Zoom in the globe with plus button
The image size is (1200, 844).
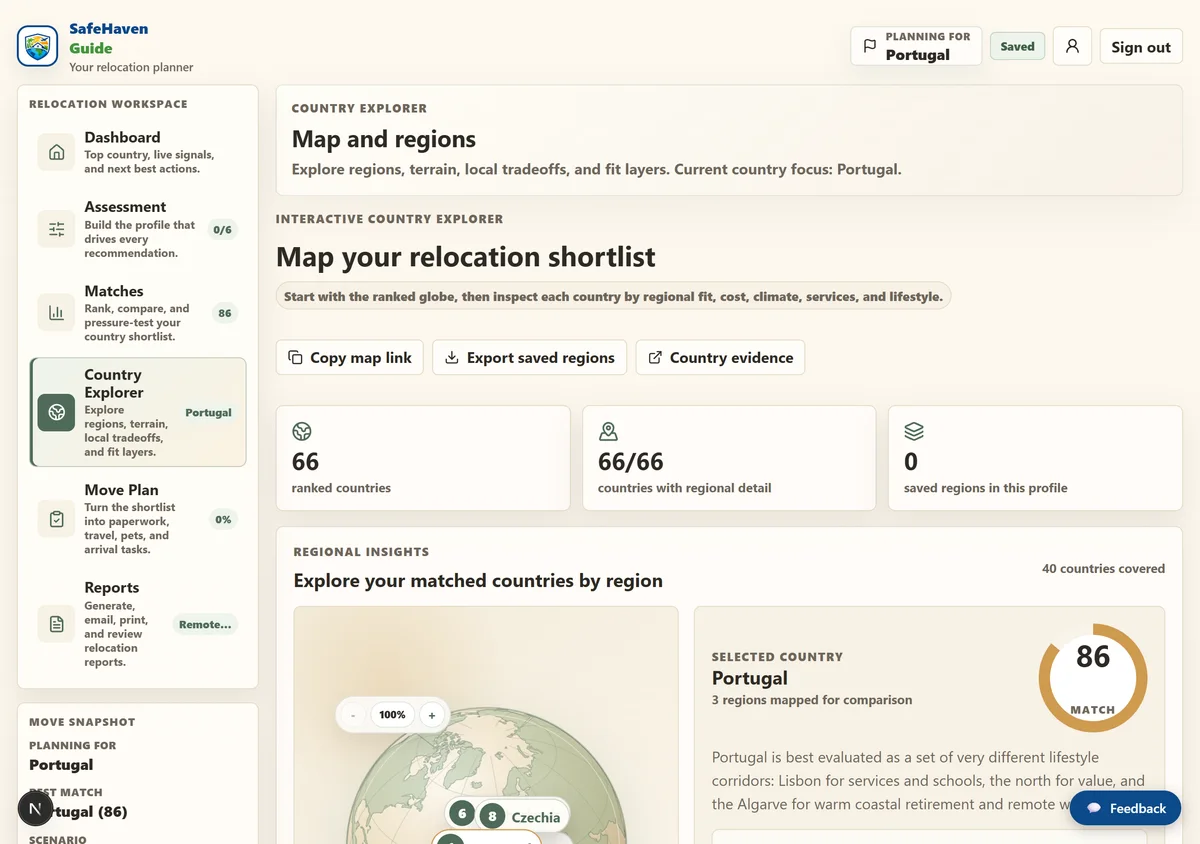[x=432, y=715]
